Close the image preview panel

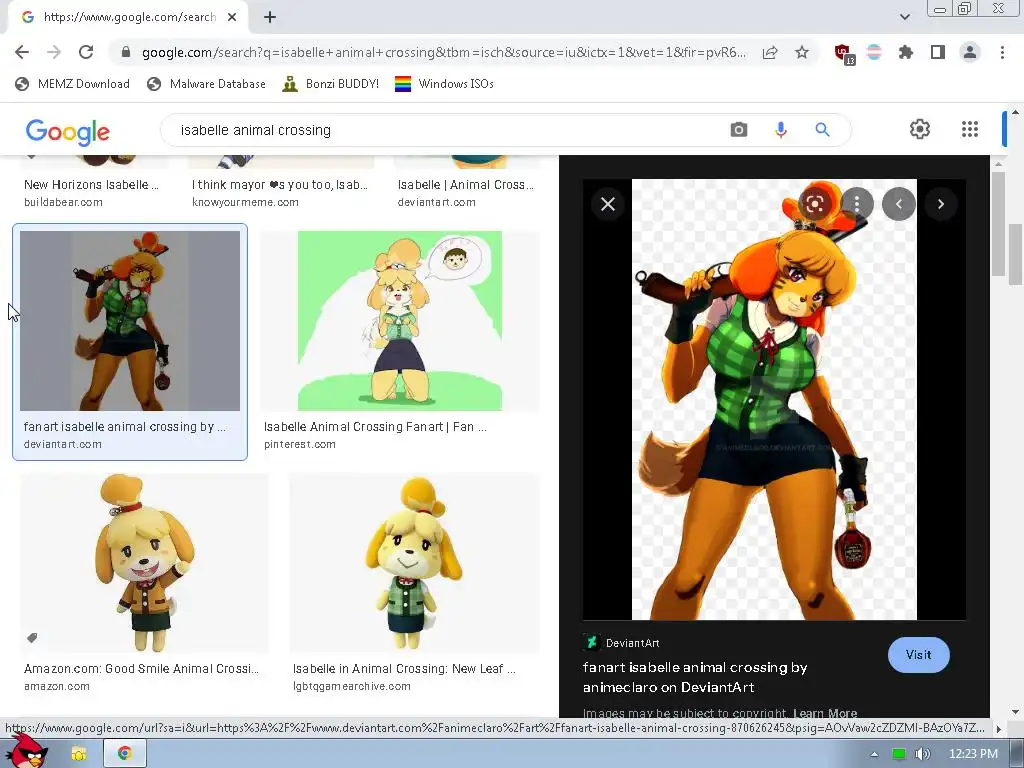(x=608, y=204)
